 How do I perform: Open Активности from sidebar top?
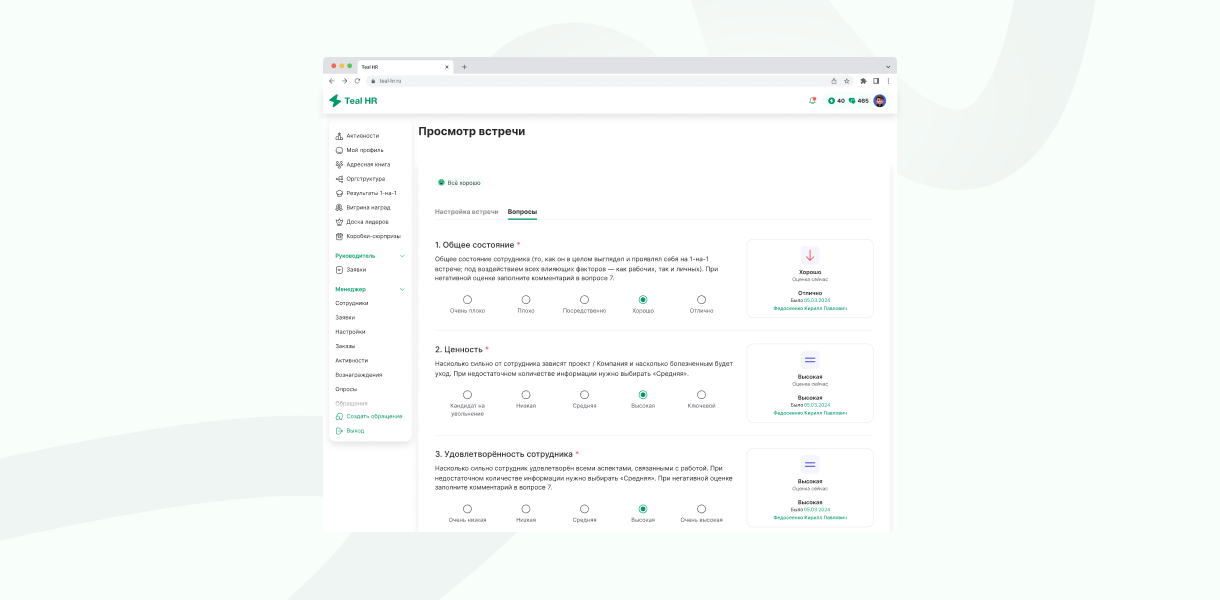(x=357, y=136)
